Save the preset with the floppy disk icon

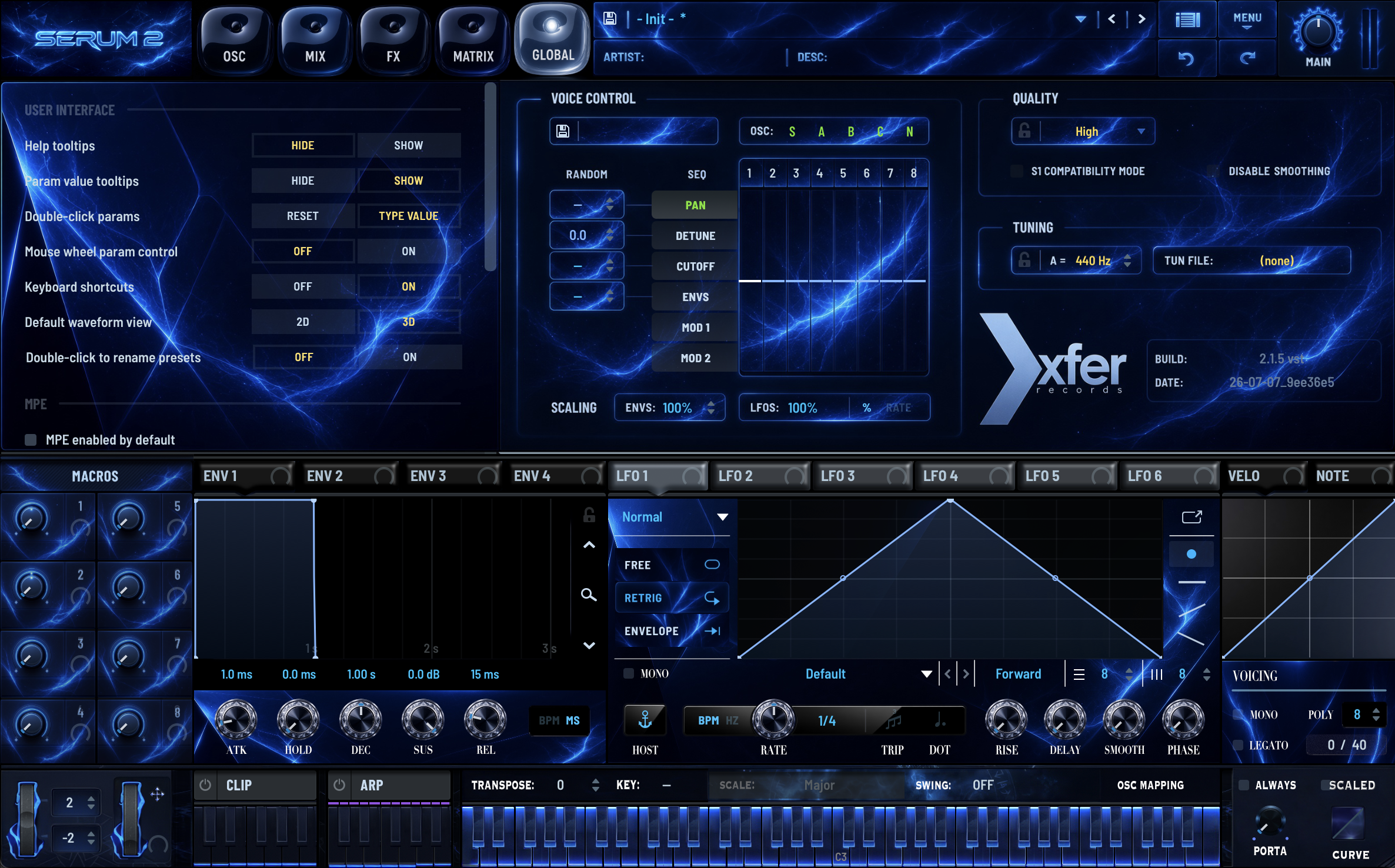coord(610,19)
